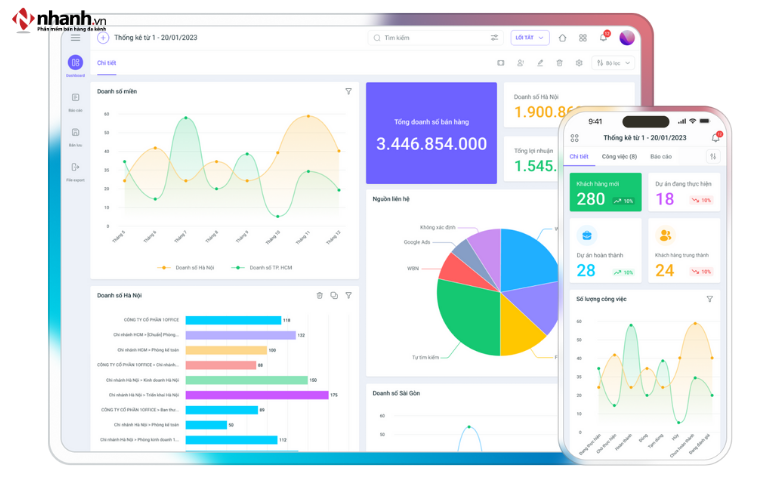Open Báo cáo in the sidebar

(75, 98)
